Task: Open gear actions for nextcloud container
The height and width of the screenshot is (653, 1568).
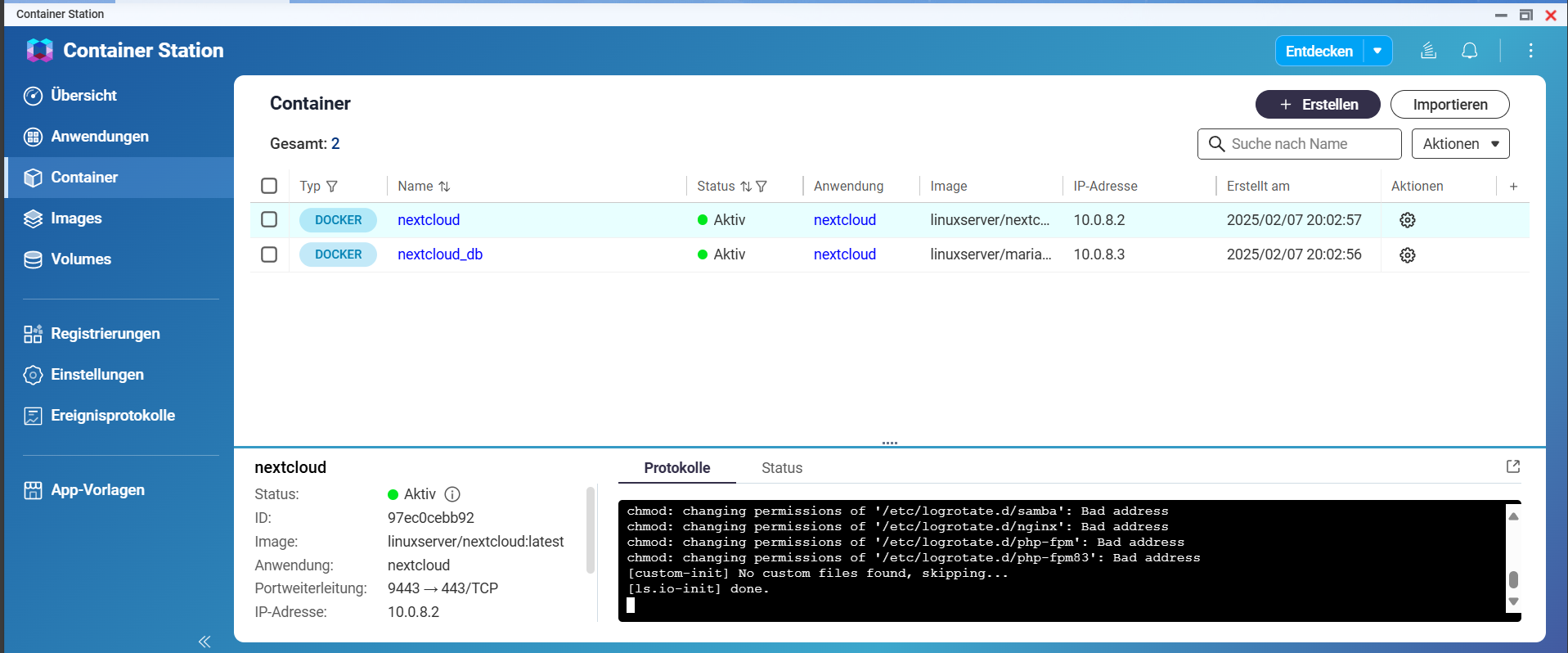Action: (x=1408, y=220)
